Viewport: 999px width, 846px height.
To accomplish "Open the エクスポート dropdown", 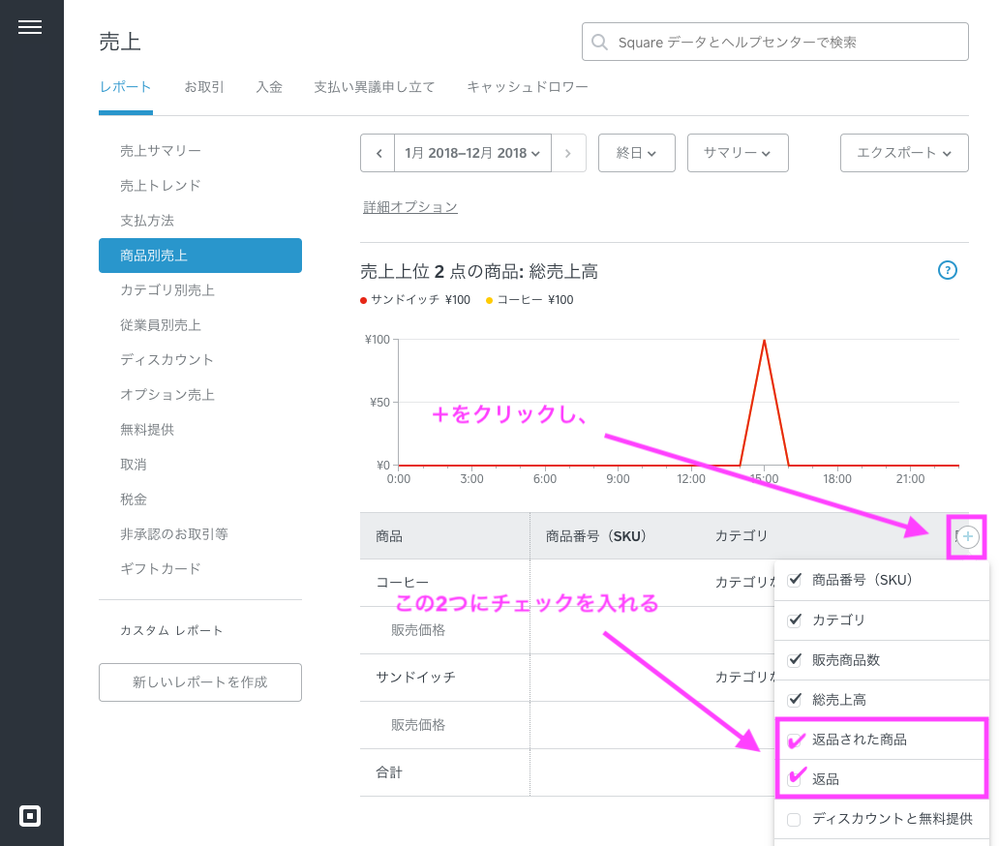I will tap(904, 153).
